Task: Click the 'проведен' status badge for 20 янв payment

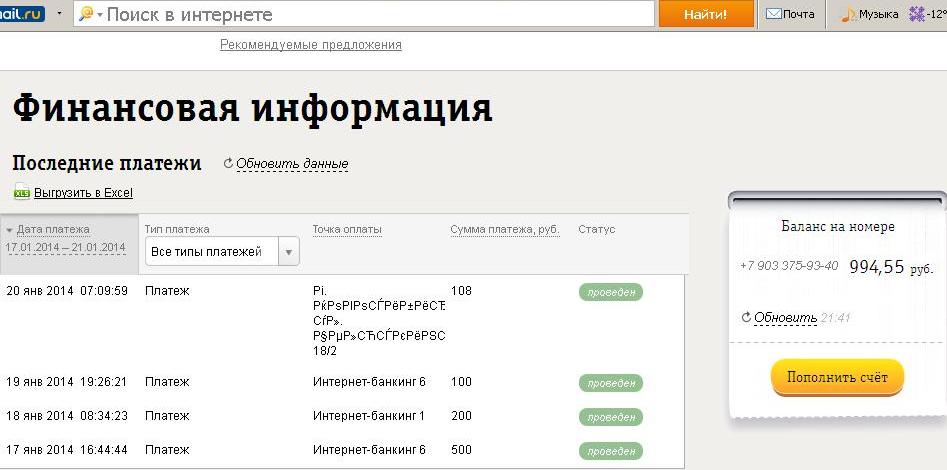Action: click(x=610, y=292)
